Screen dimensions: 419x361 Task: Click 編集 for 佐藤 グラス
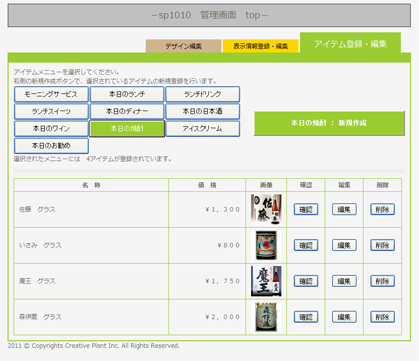click(344, 210)
